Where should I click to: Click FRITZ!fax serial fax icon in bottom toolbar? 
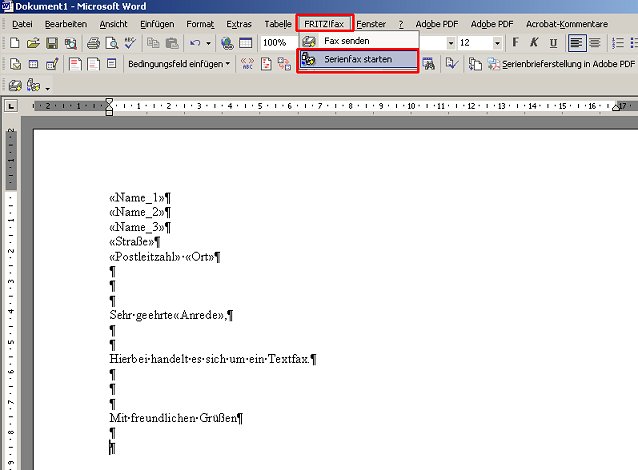(x=33, y=85)
